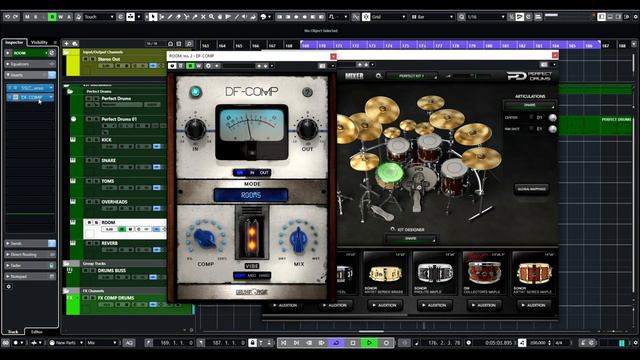Expand the Direct Routing inspector section

(x=30, y=254)
